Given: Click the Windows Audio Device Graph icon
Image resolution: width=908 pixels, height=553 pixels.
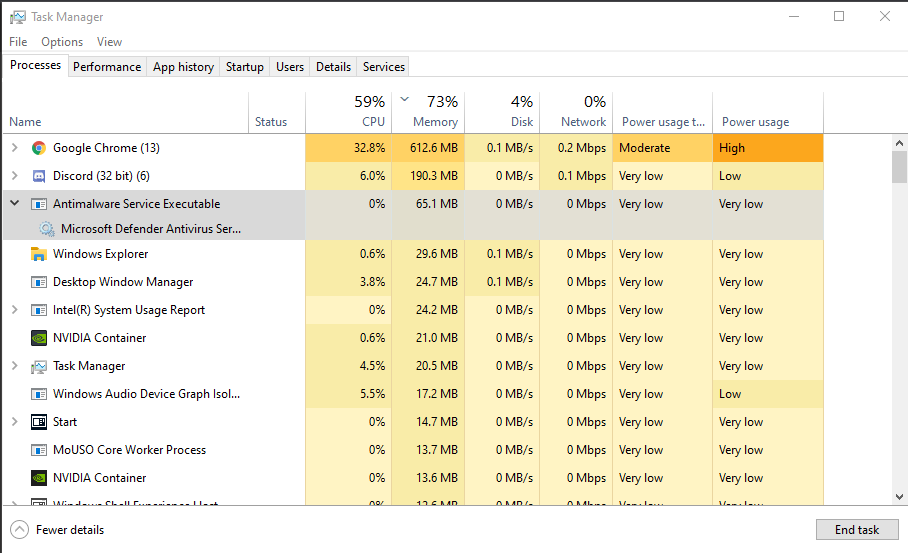Looking at the screenshot, I should [39, 394].
